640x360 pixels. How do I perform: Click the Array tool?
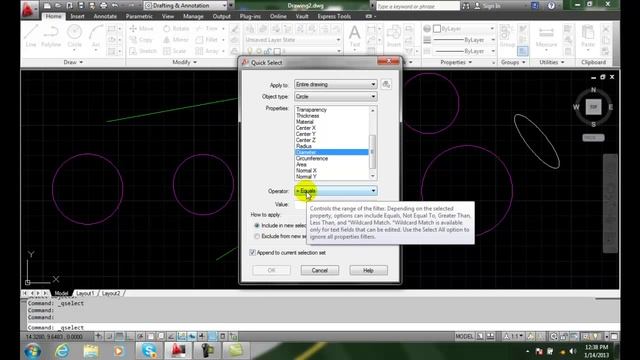pyautogui.click(x=207, y=51)
